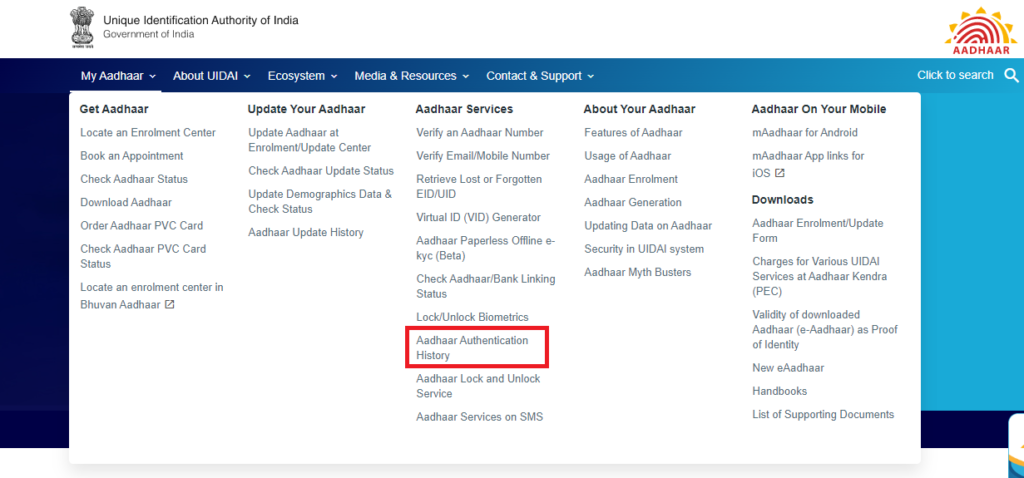Open mAadhaar App links for iOS
The width and height of the screenshot is (1024, 478).
[x=808, y=164]
